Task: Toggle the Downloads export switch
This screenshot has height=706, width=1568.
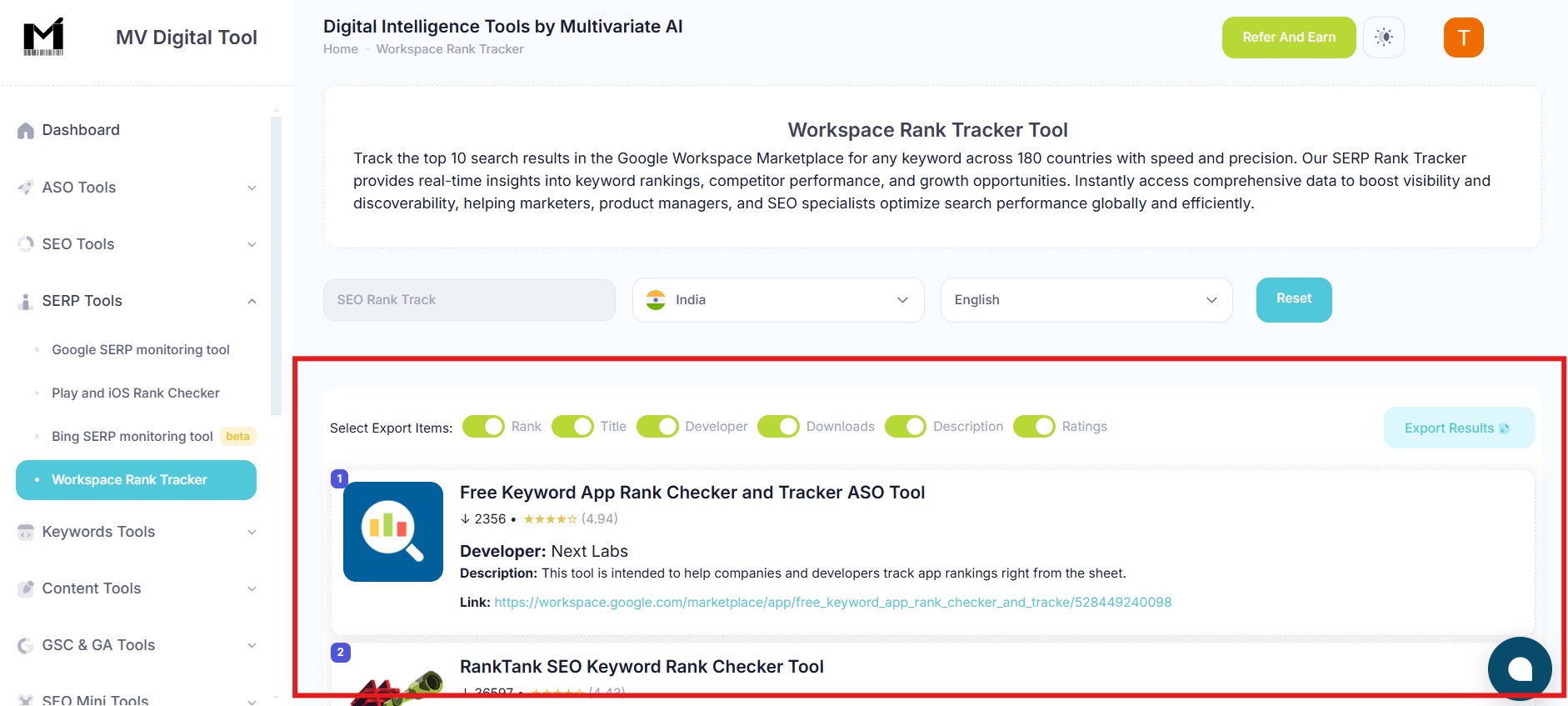Action: [778, 426]
